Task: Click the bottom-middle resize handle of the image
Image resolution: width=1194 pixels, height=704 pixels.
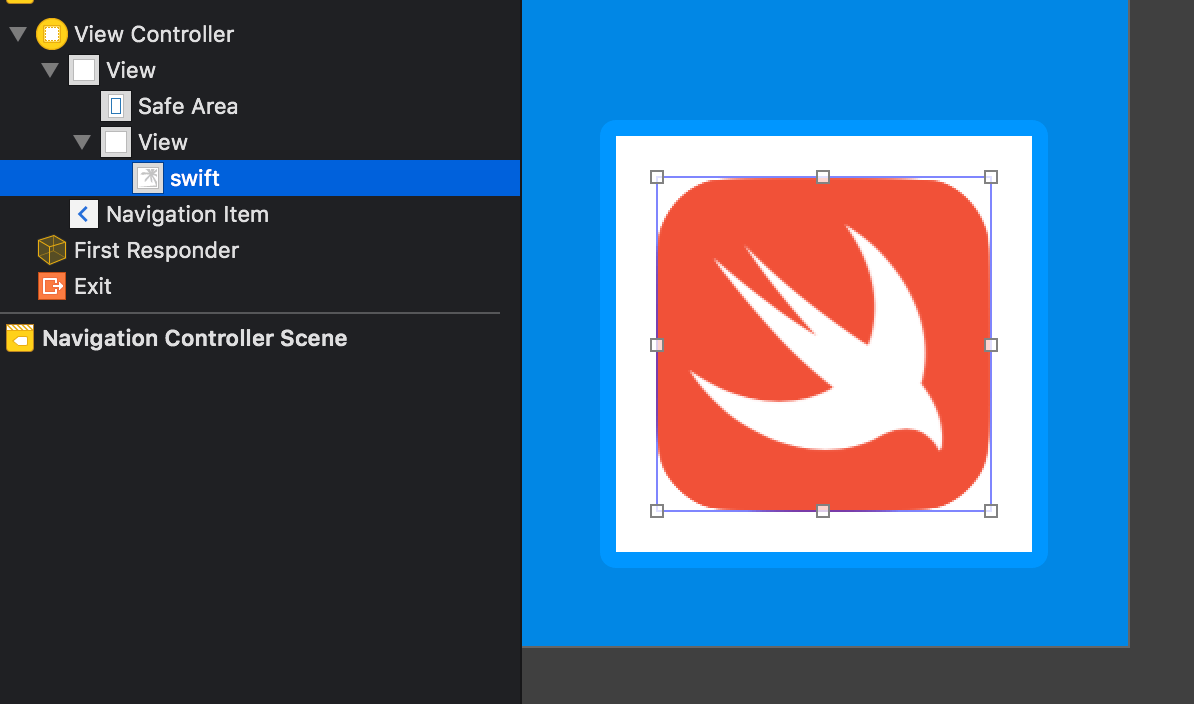Action: point(823,511)
